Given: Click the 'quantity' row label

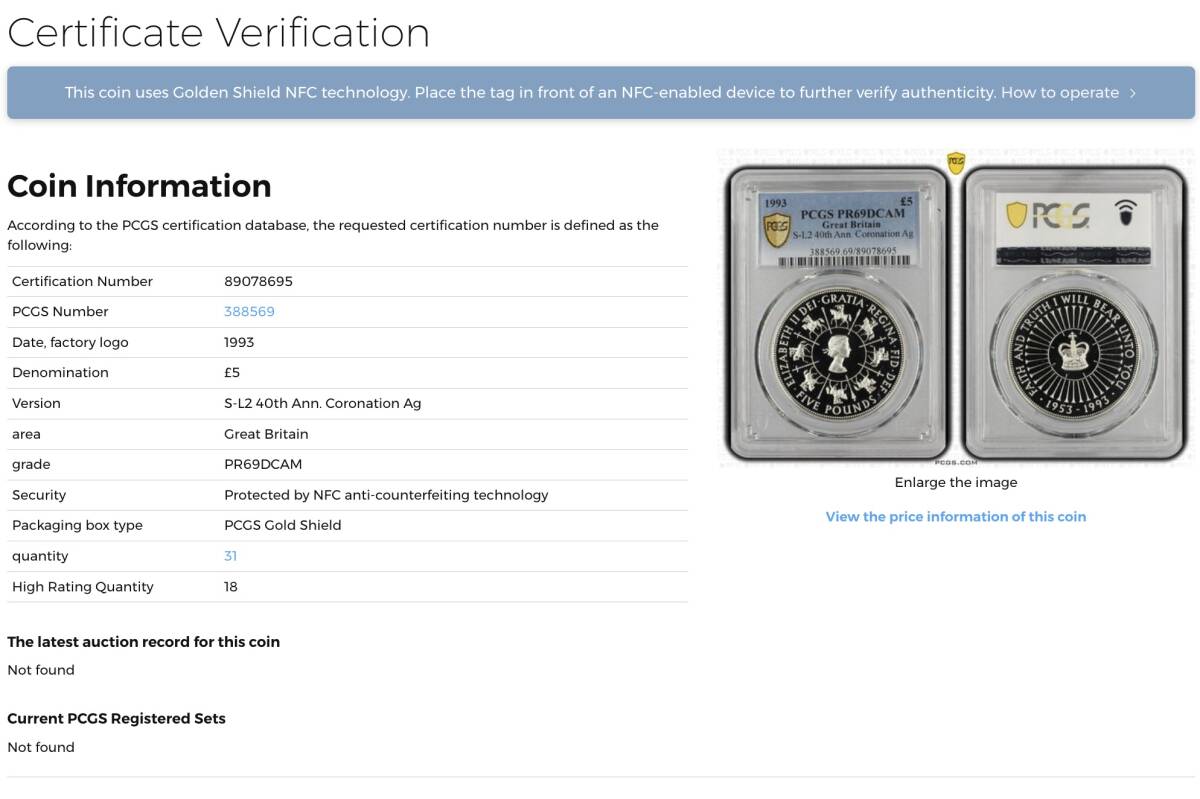Looking at the screenshot, I should (x=40, y=556).
